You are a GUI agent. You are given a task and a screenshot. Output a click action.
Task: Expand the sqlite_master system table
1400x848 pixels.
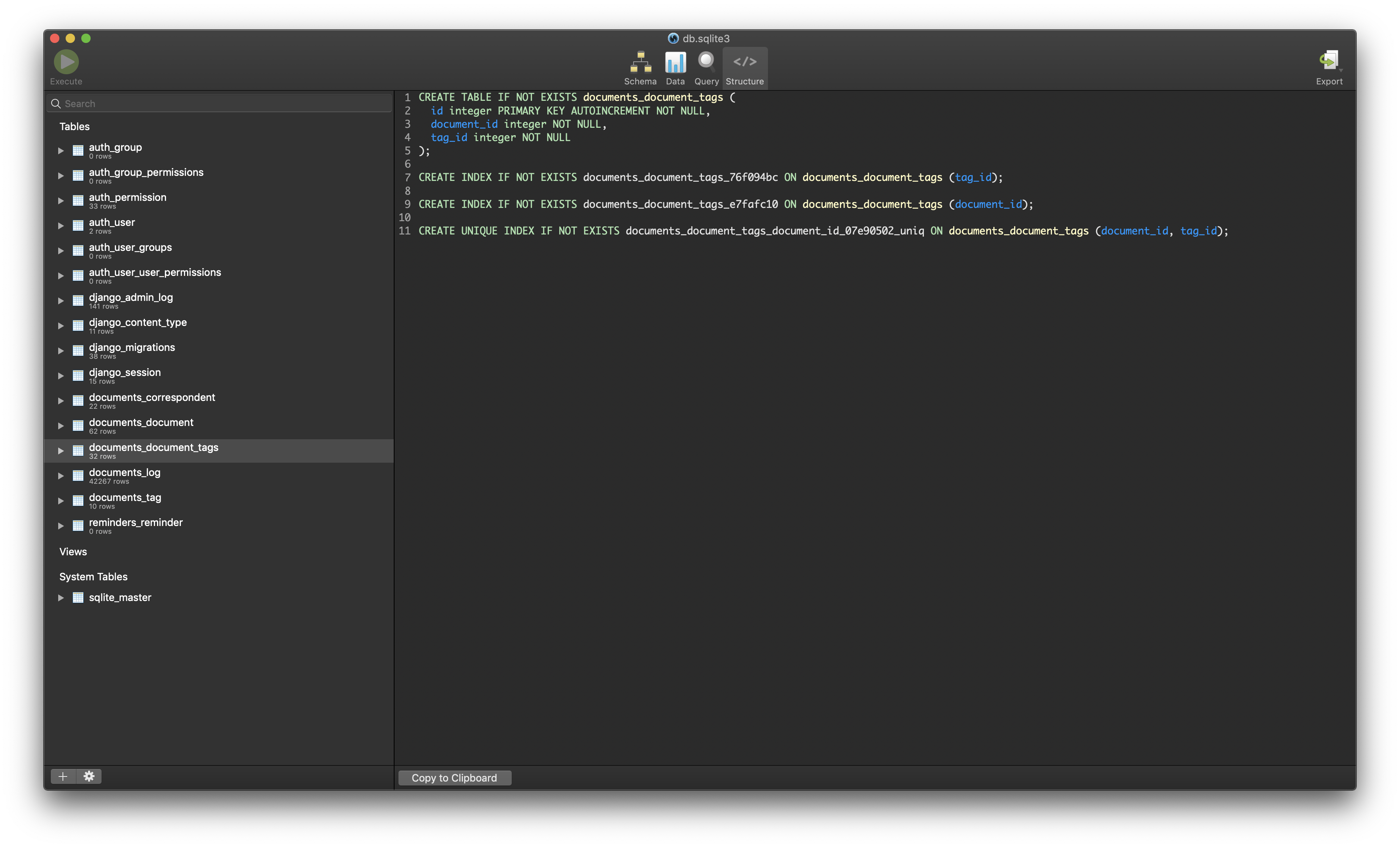click(x=61, y=598)
